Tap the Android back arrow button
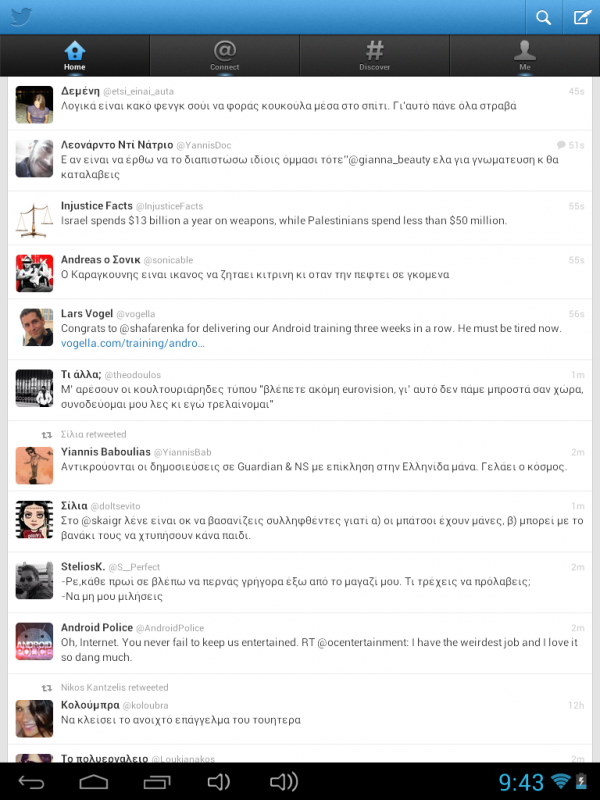600x800 pixels. (x=31, y=782)
